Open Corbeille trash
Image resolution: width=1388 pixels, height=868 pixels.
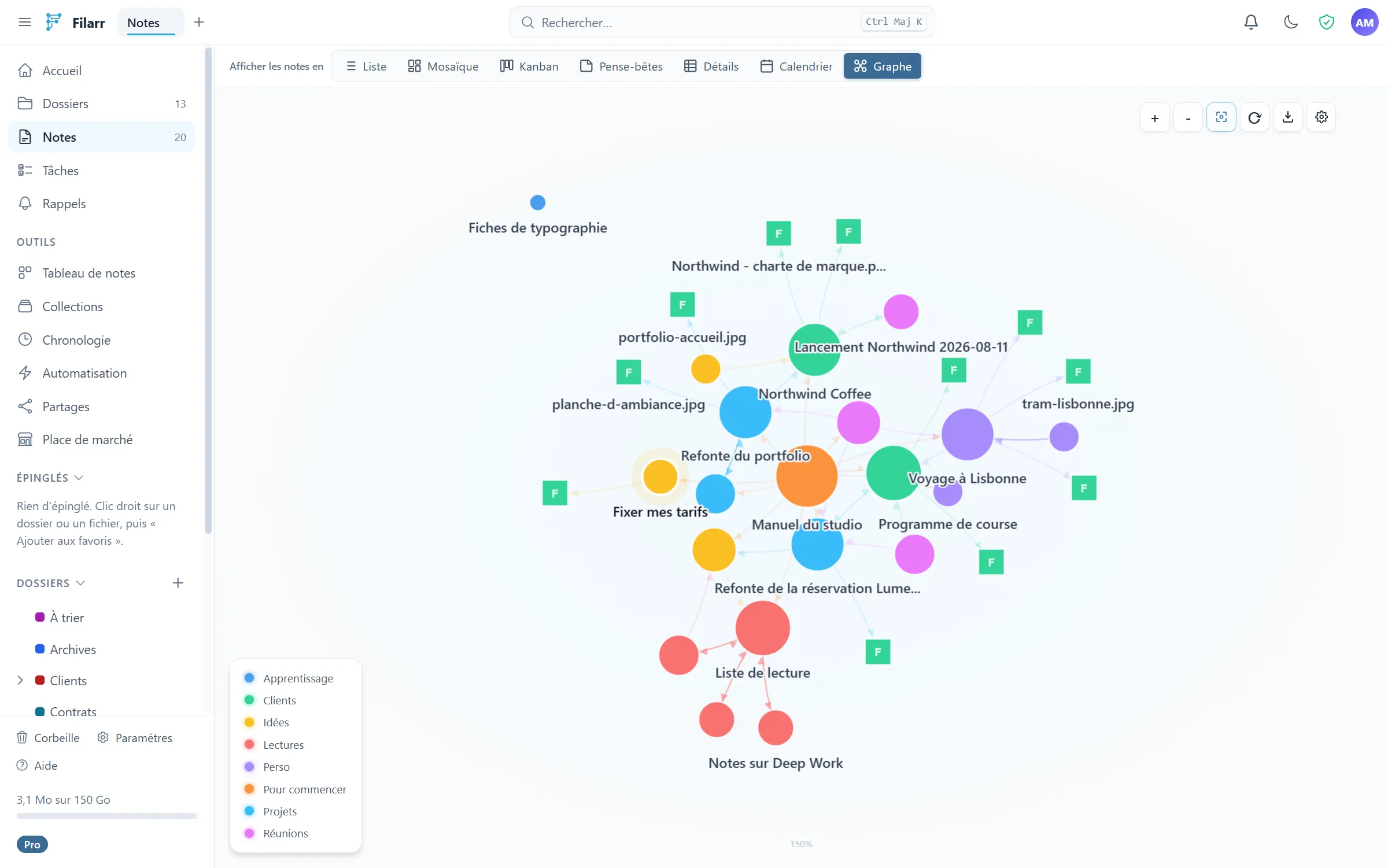pos(48,738)
